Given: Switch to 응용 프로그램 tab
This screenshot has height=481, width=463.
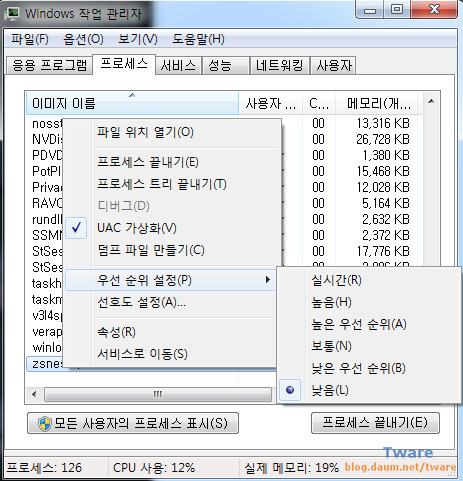Looking at the screenshot, I should tap(49, 65).
